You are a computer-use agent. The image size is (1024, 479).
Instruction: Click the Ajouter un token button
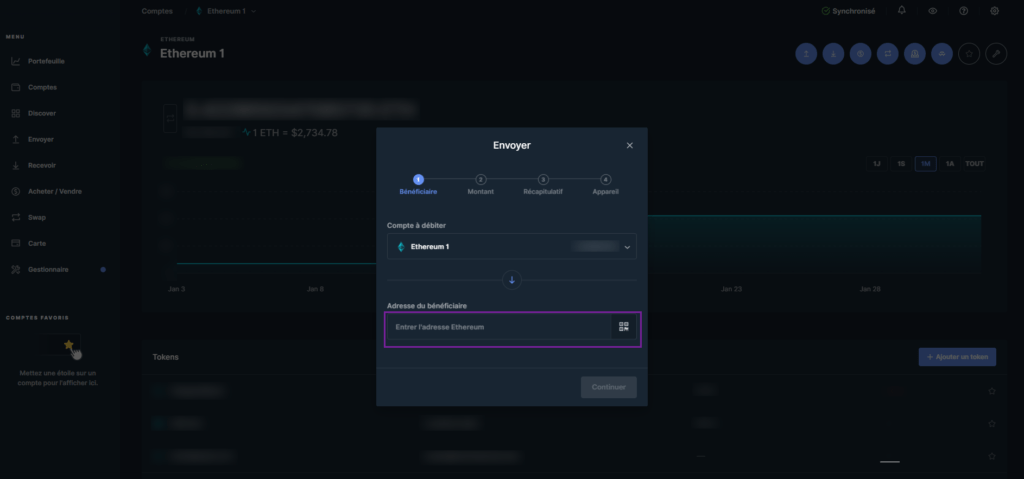pos(957,357)
